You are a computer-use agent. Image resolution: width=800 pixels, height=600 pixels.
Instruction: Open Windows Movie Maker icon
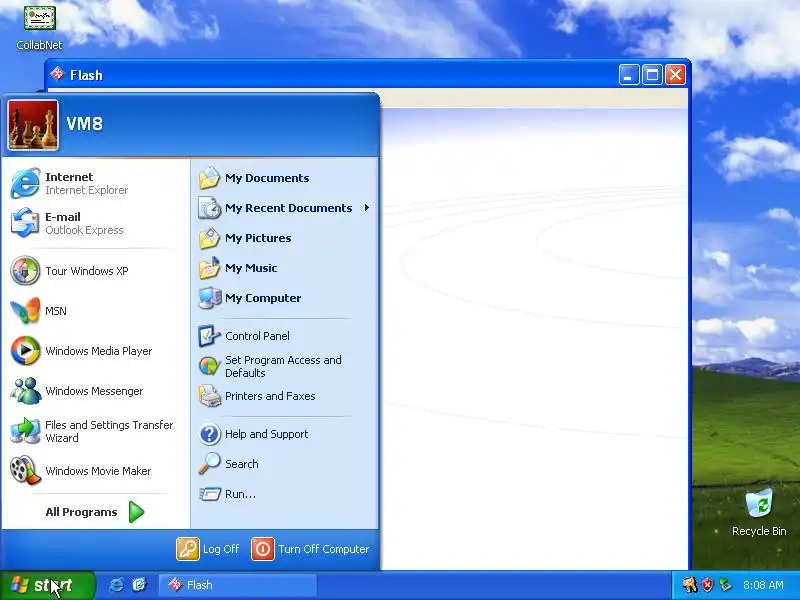pyautogui.click(x=26, y=470)
